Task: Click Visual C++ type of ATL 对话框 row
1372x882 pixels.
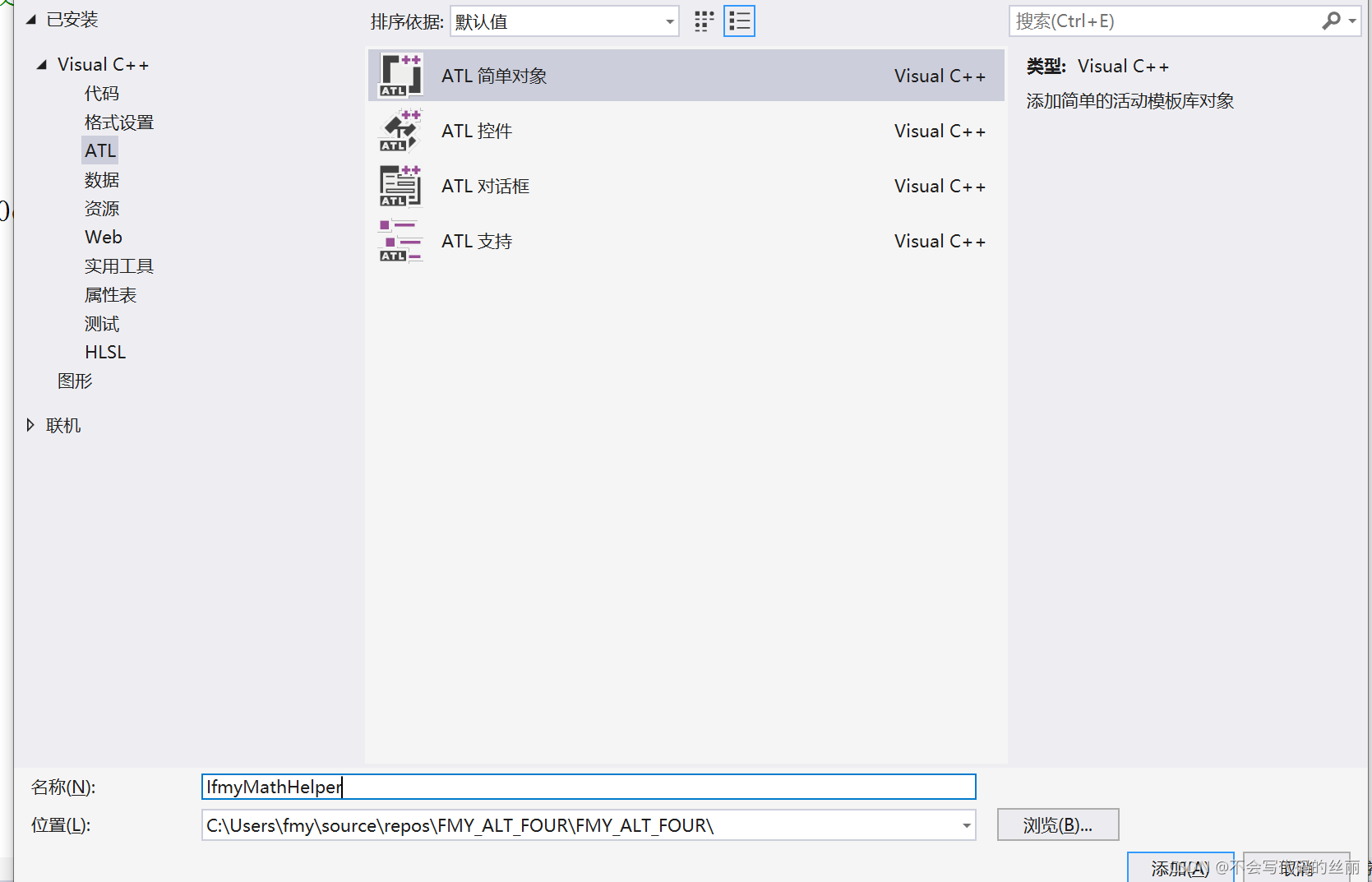Action: 940,186
